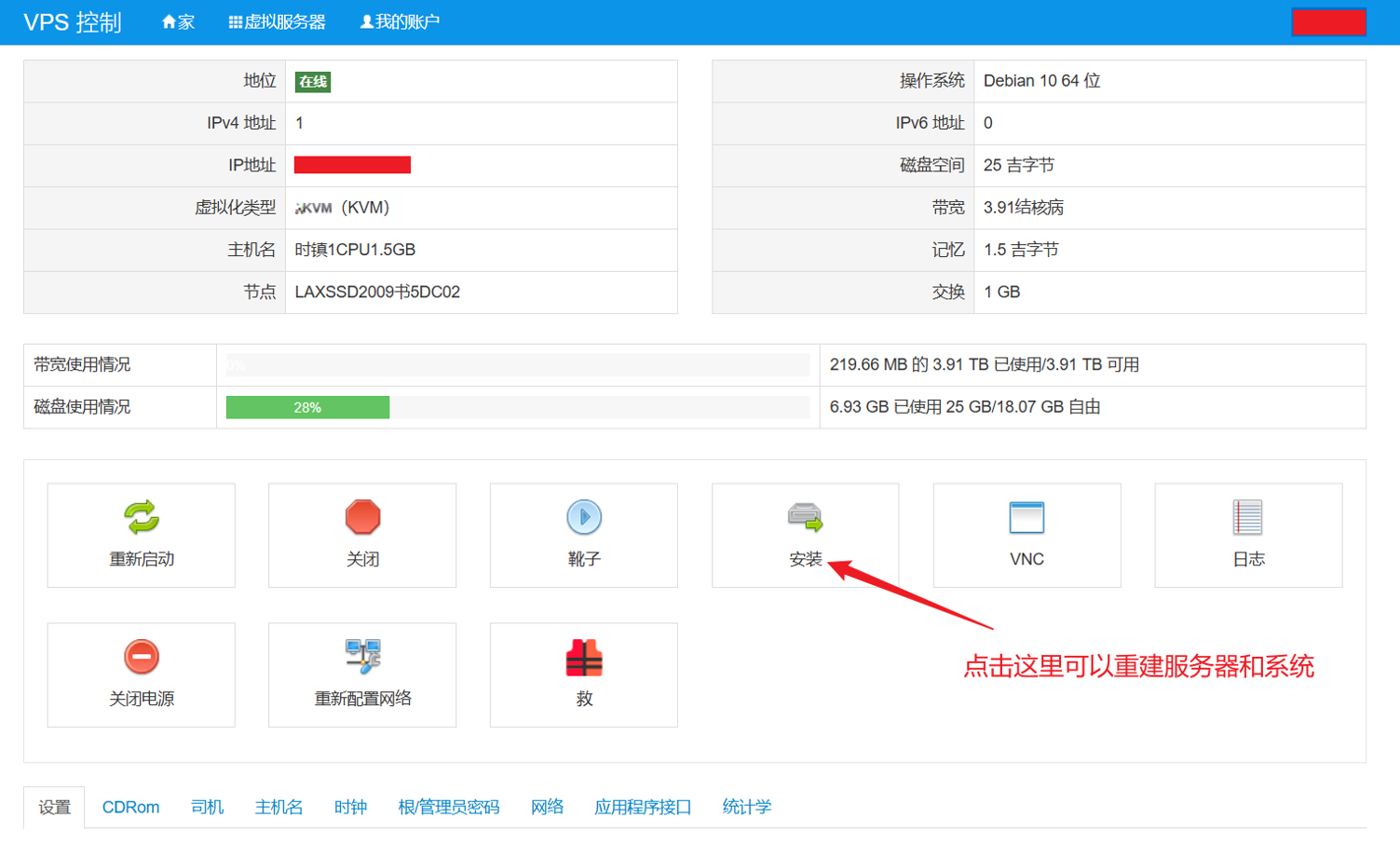Click the green 28% disk usage bar

[x=307, y=407]
